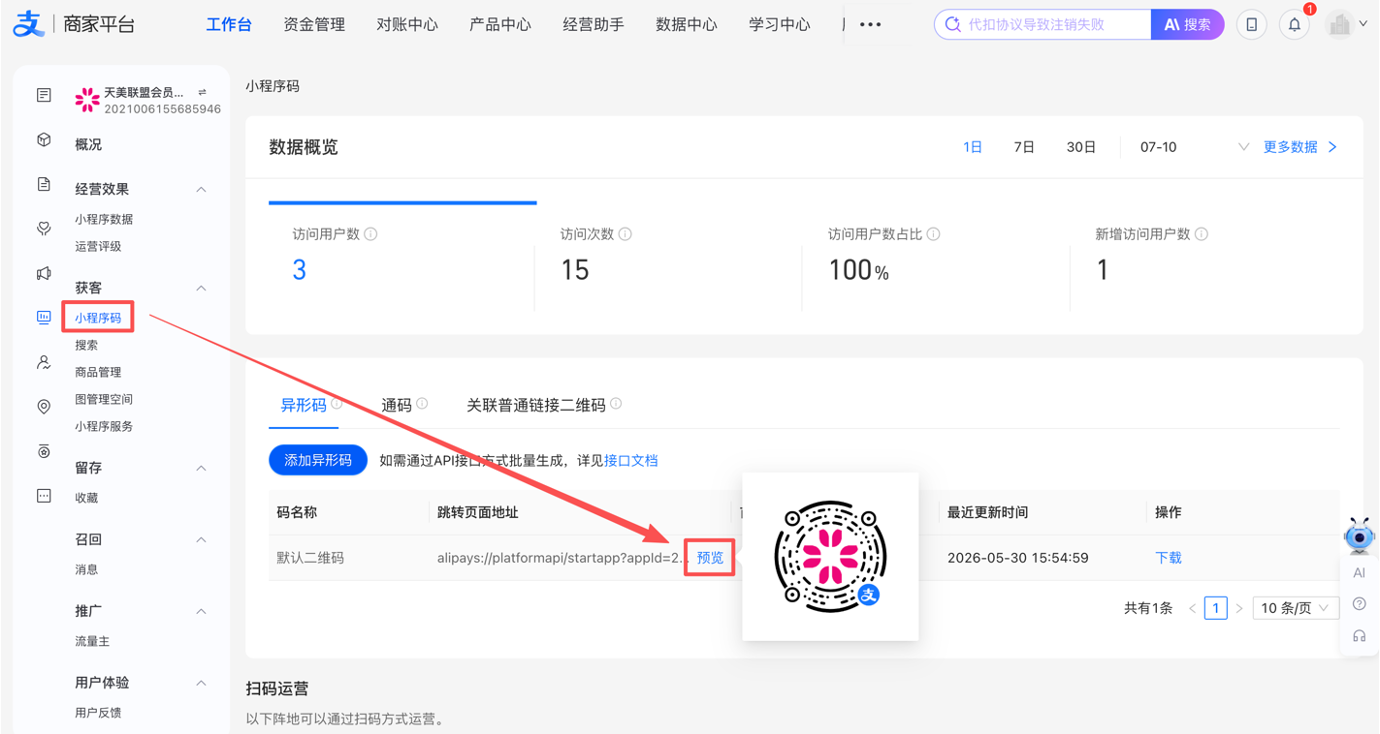1380x734 pixels.
Task: Click the location pin sidebar icon
Action: point(44,407)
